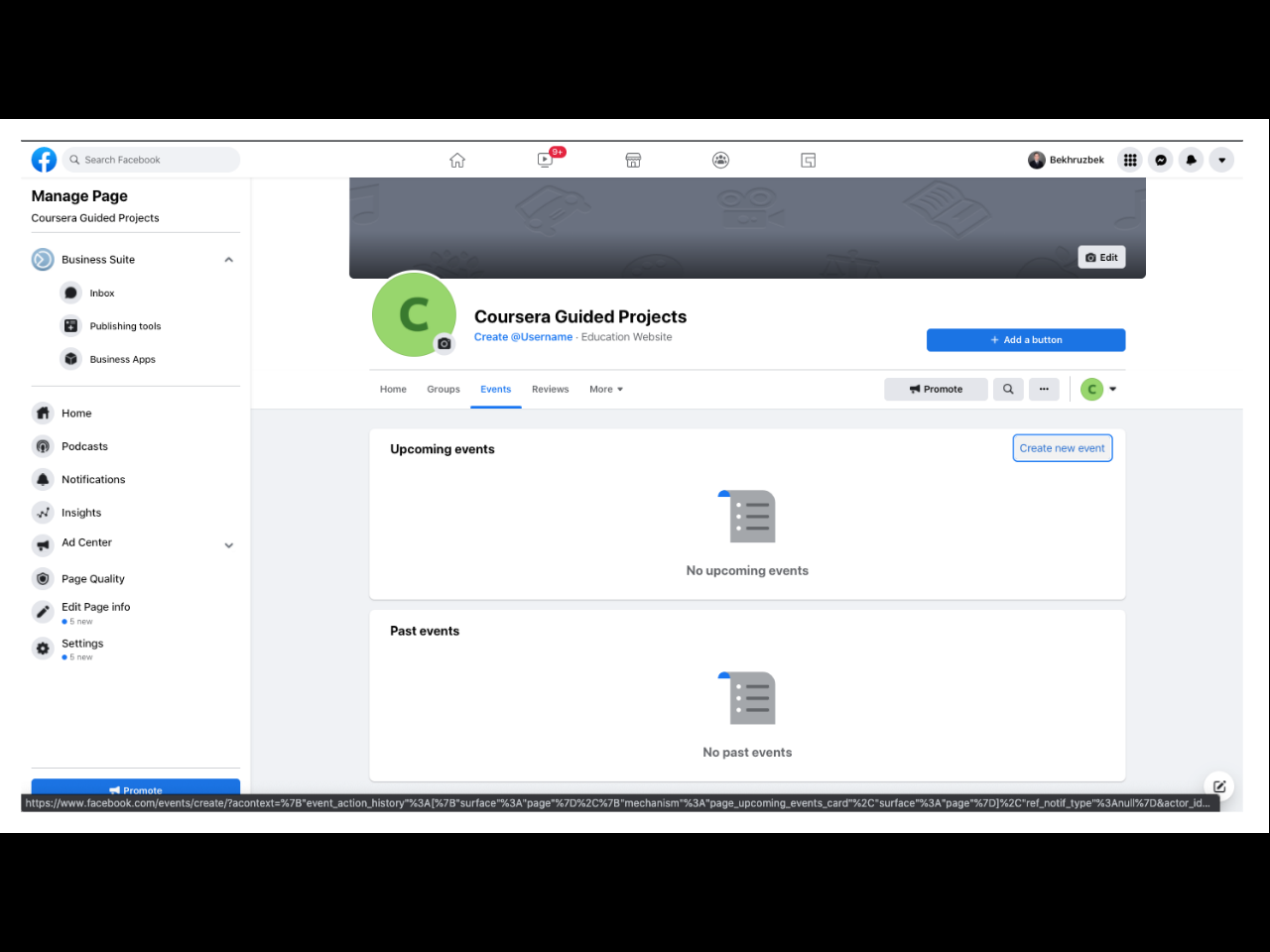Open the Home feed icon in top bar

[x=457, y=160]
